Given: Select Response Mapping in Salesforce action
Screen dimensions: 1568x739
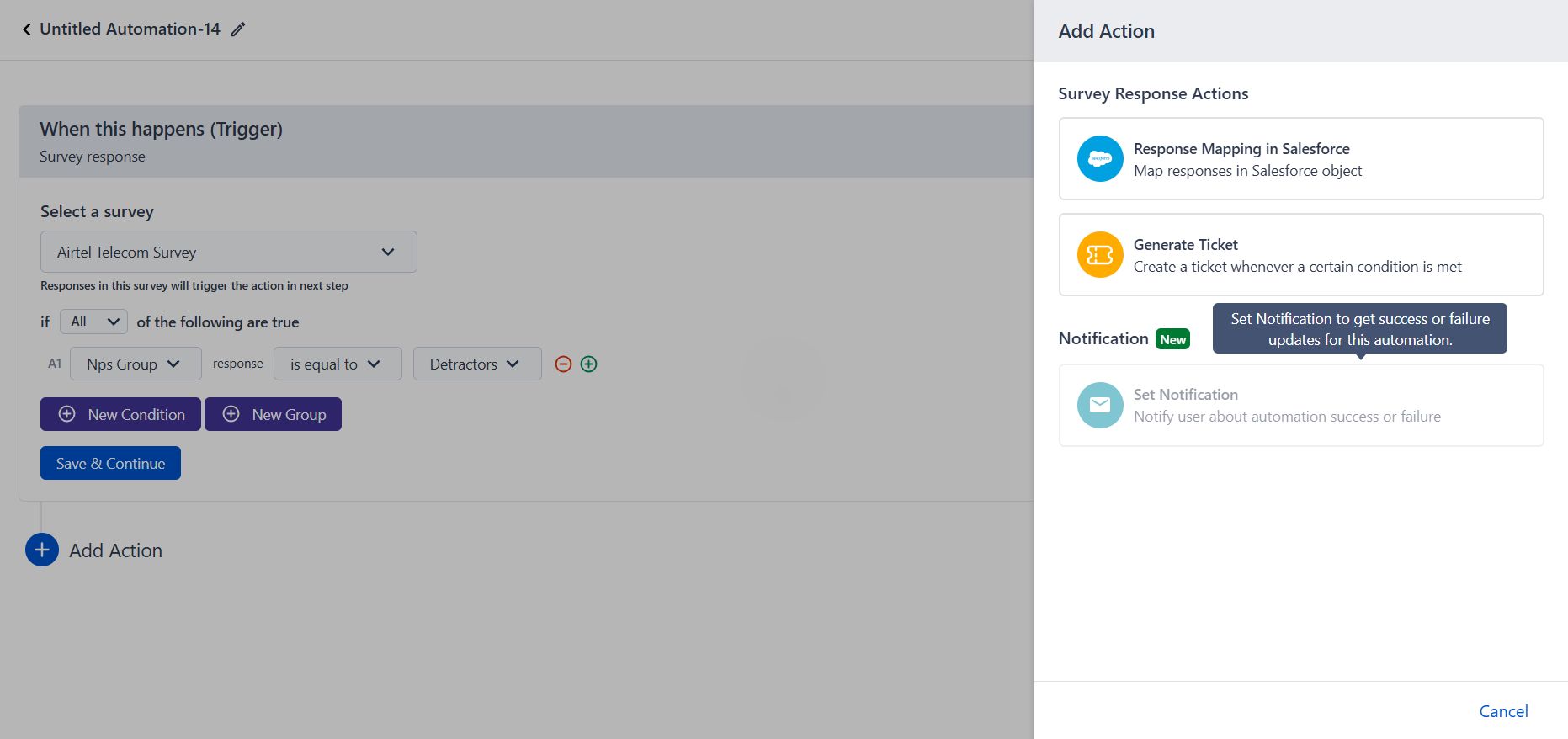Looking at the screenshot, I should (x=1241, y=149).
